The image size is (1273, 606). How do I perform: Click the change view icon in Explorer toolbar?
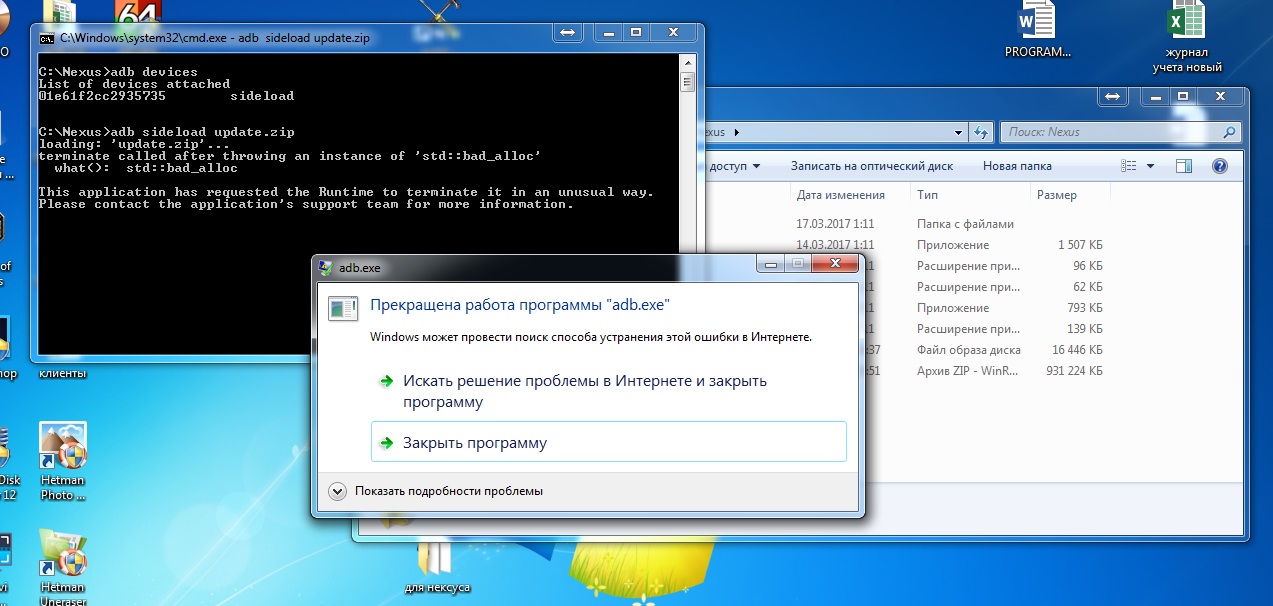click(1130, 166)
